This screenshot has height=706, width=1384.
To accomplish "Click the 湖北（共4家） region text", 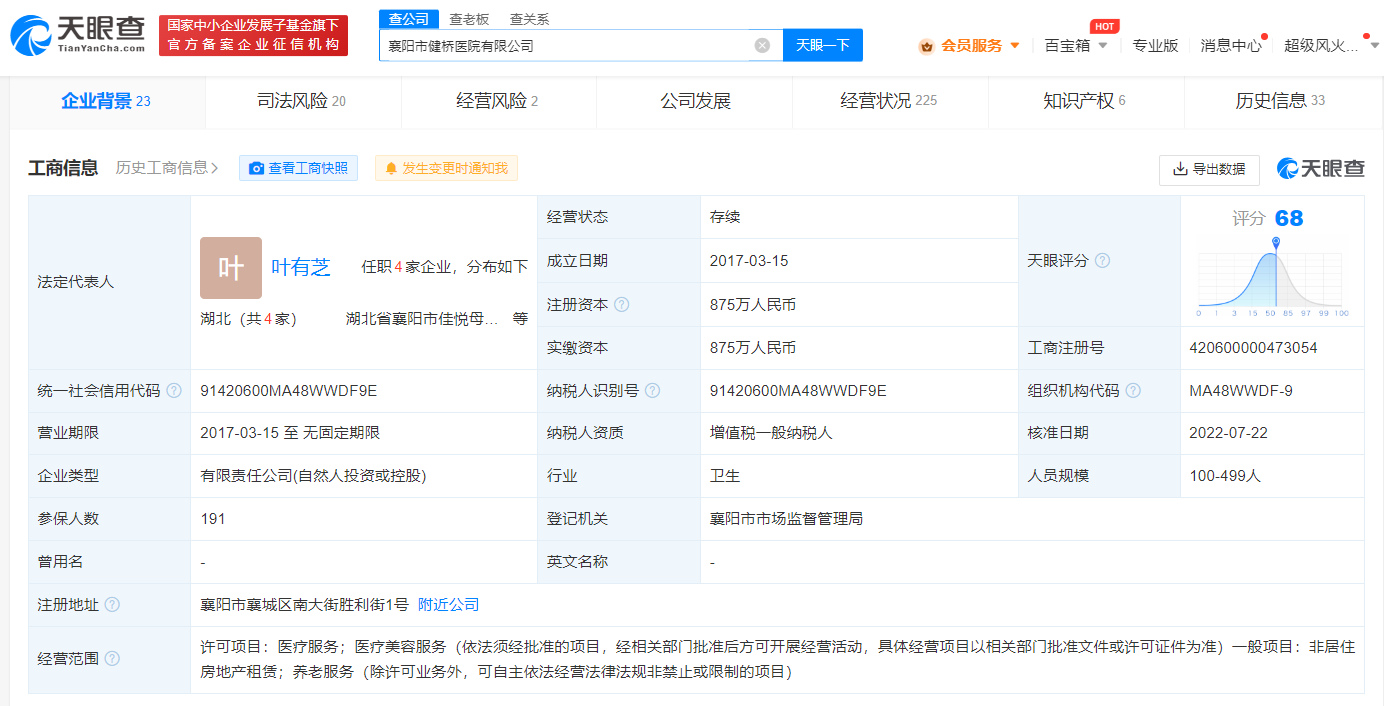I will point(248,319).
